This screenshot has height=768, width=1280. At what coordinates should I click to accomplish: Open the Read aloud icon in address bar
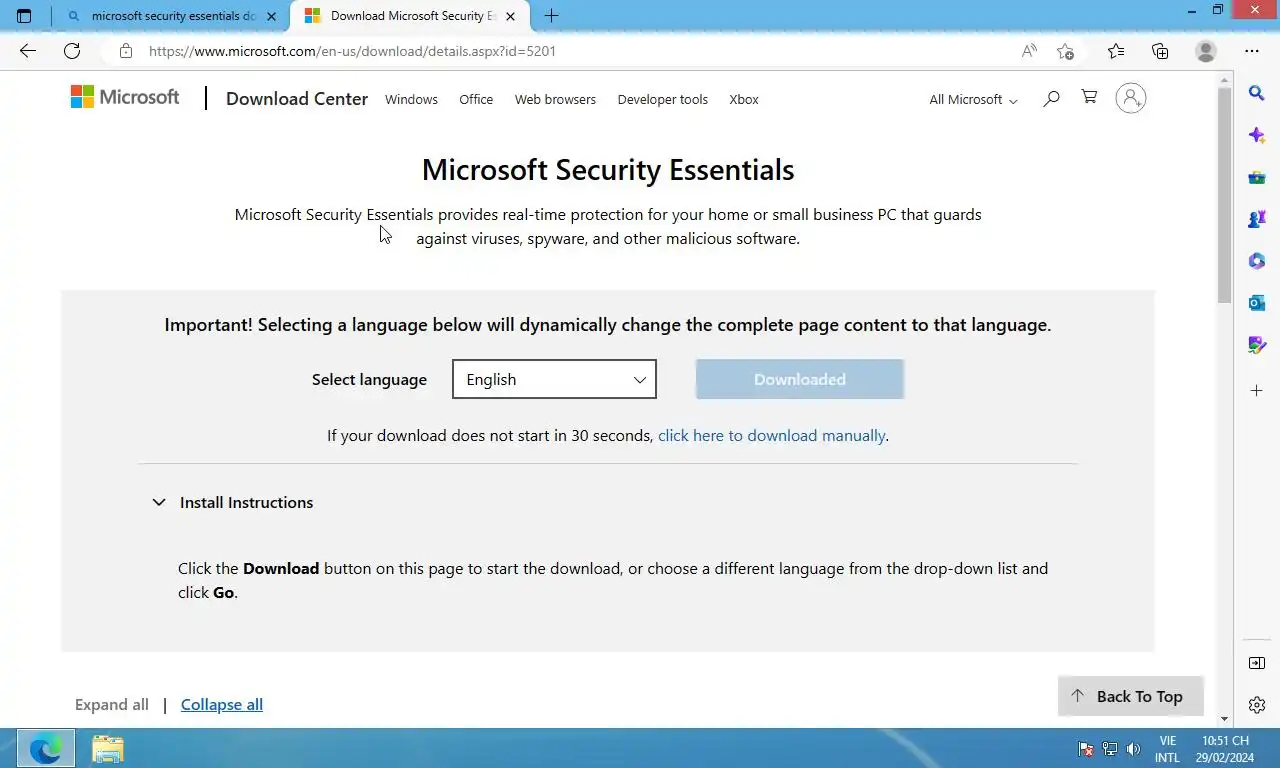[x=1028, y=51]
